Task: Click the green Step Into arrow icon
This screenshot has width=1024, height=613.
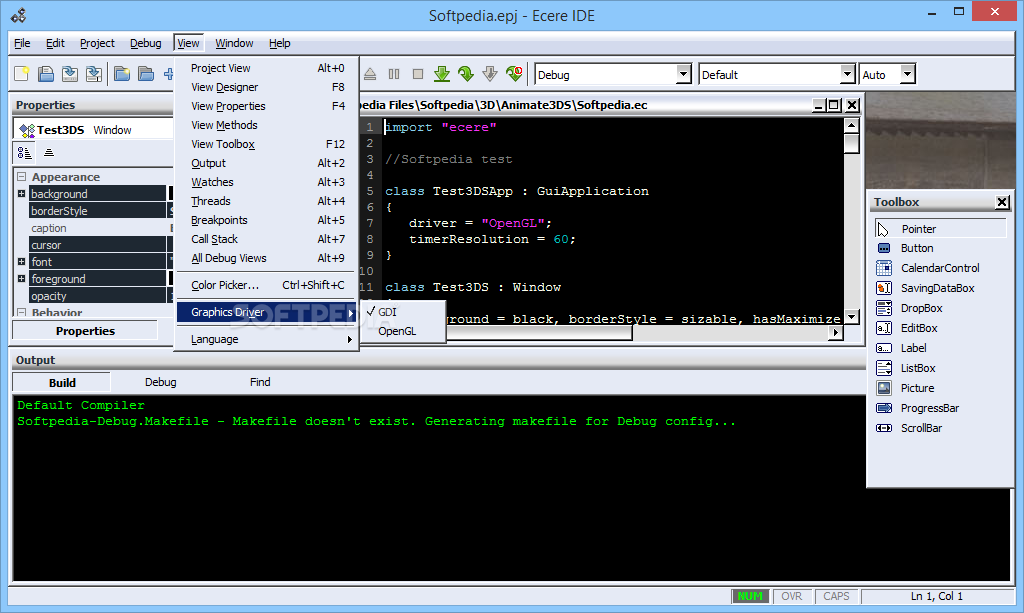Action: tap(442, 74)
